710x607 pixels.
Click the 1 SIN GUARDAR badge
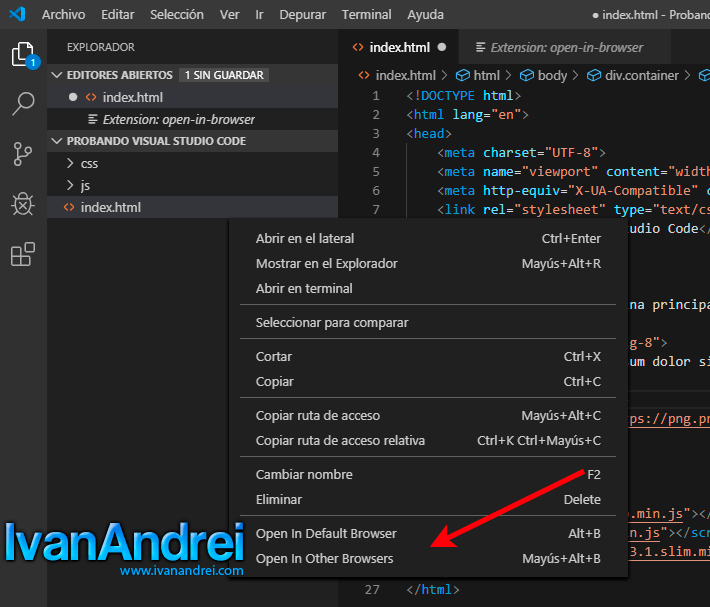coord(224,75)
